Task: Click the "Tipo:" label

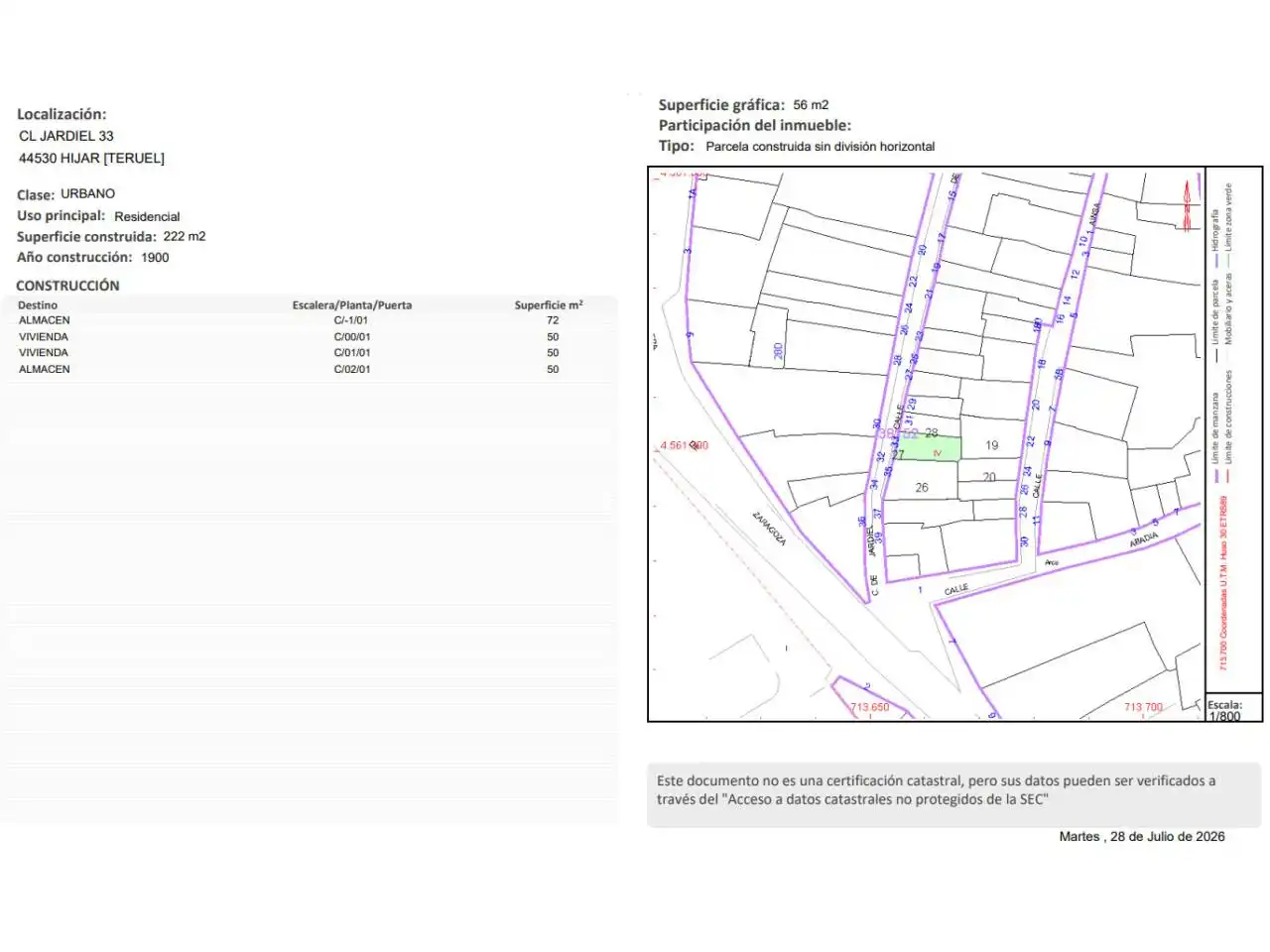Action: pos(677,146)
